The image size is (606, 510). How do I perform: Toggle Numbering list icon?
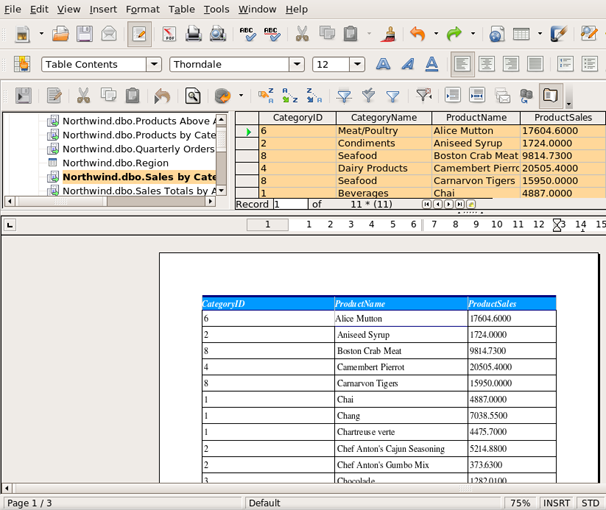tap(565, 64)
